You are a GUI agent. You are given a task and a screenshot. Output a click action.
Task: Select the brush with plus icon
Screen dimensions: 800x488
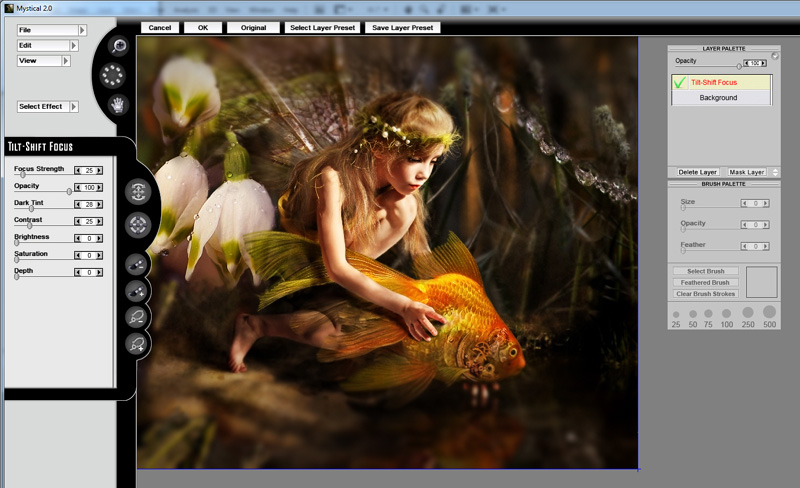click(137, 291)
